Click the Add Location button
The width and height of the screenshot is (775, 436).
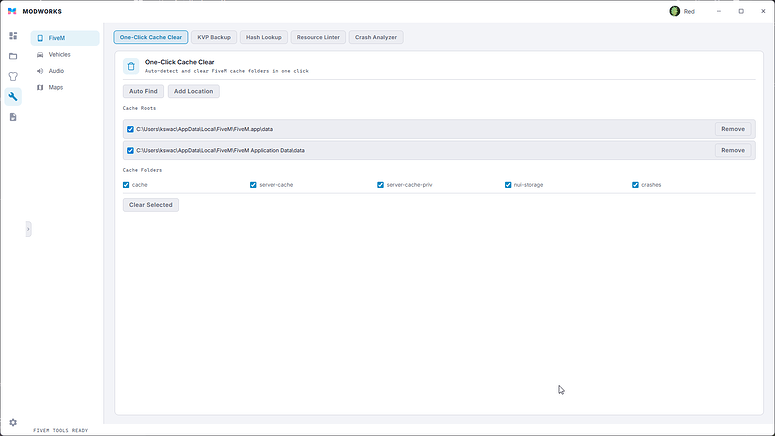(x=193, y=91)
